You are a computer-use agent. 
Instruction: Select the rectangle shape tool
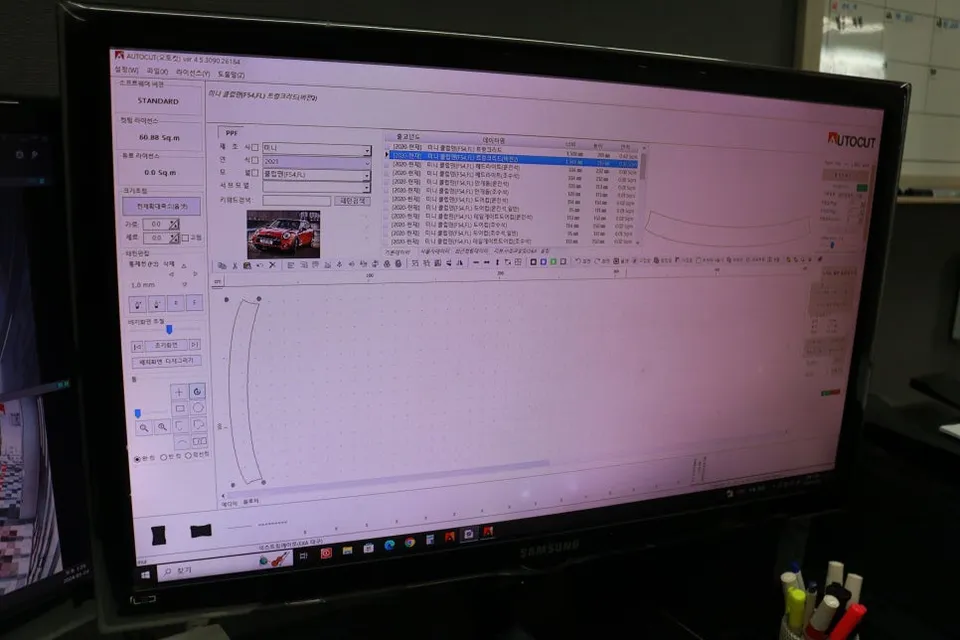click(x=180, y=408)
